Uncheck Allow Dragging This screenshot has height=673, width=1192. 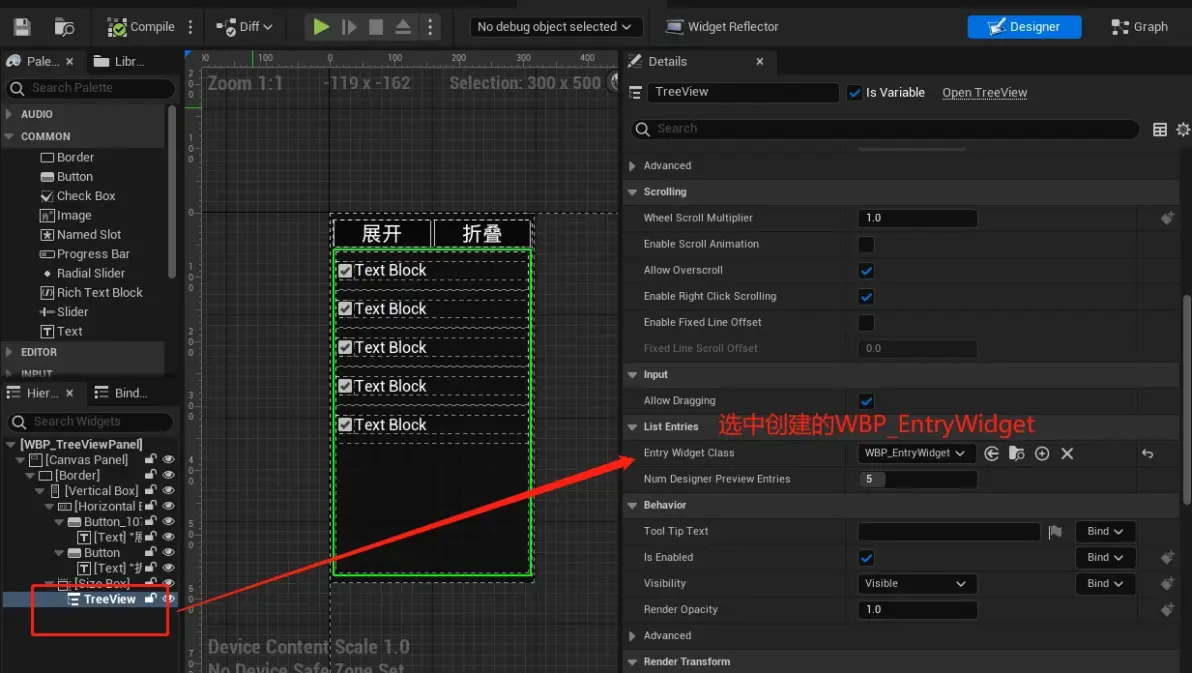coord(866,401)
